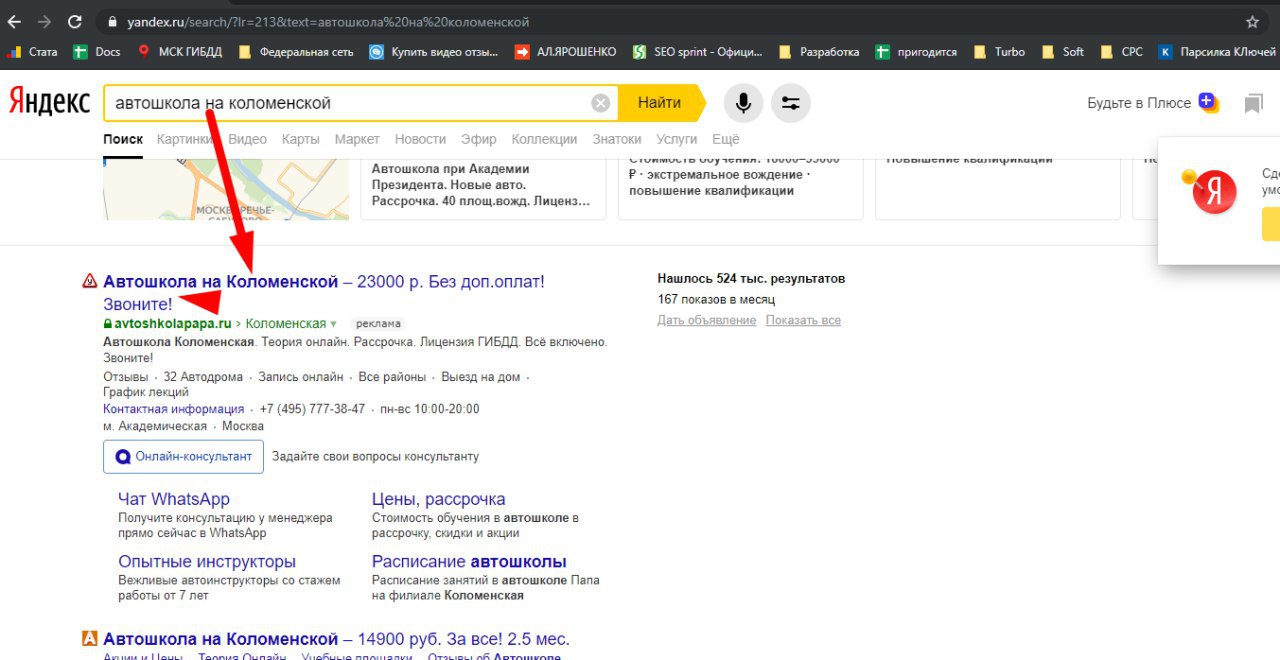
Task: Open Автошкола на Коломенской 23000 р. ad title
Action: click(x=324, y=292)
